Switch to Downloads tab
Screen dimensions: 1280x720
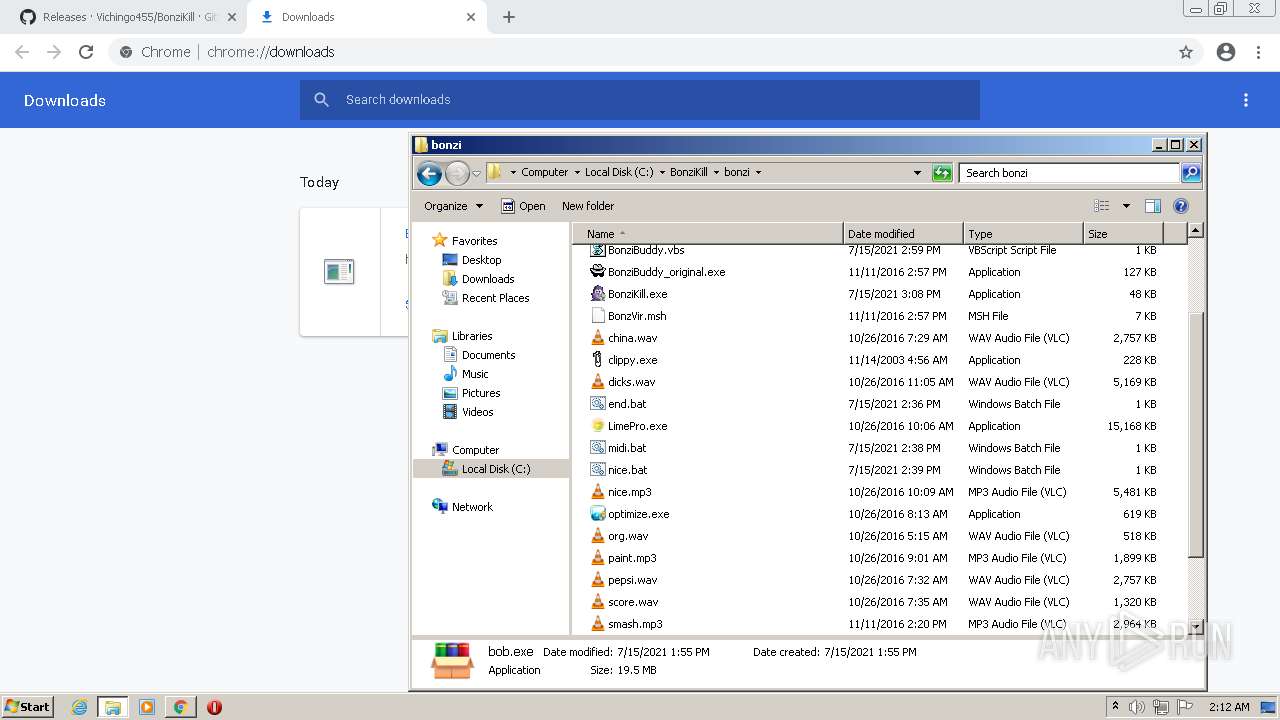(x=367, y=17)
